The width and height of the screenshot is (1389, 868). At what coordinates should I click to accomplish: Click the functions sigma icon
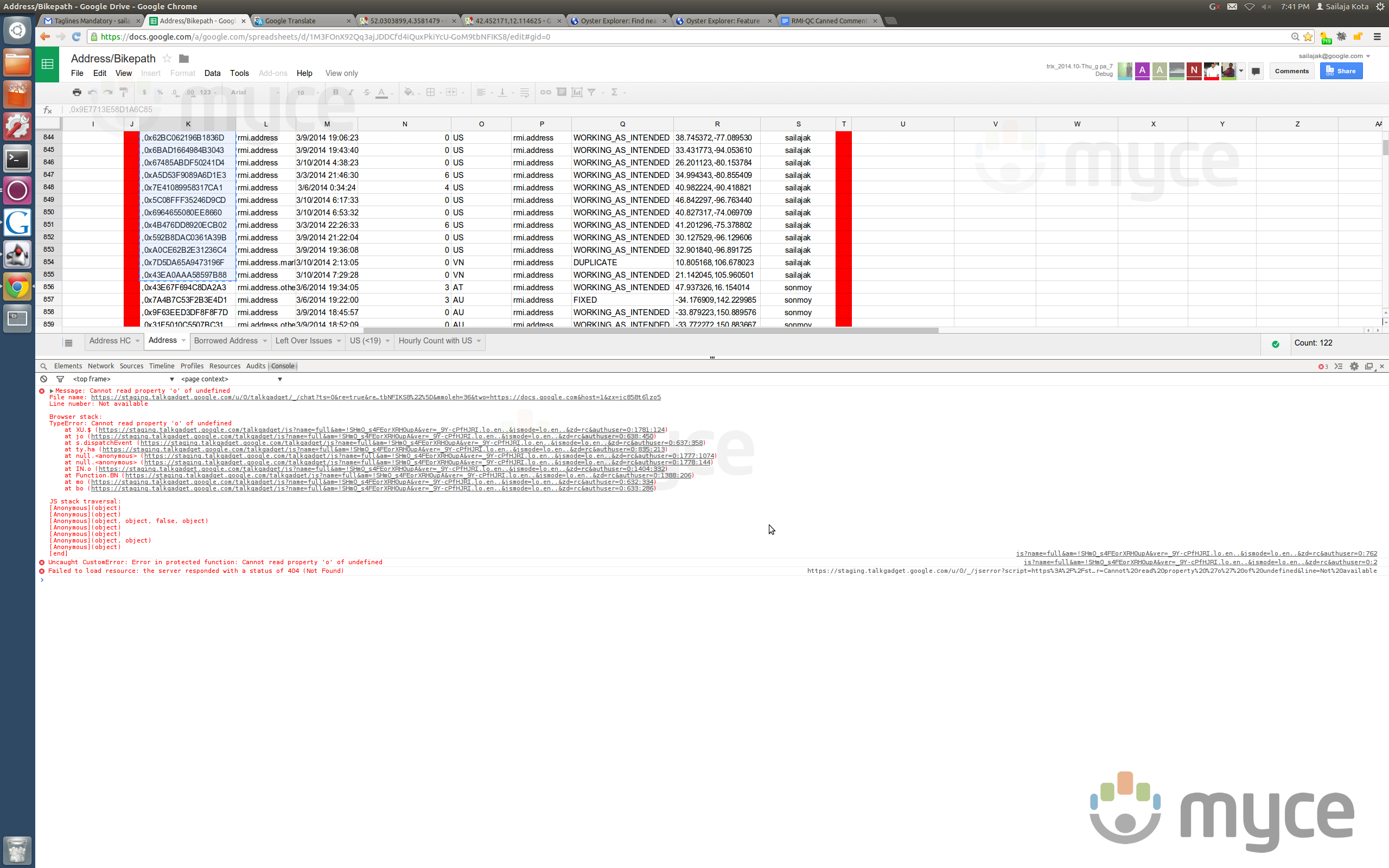614,92
